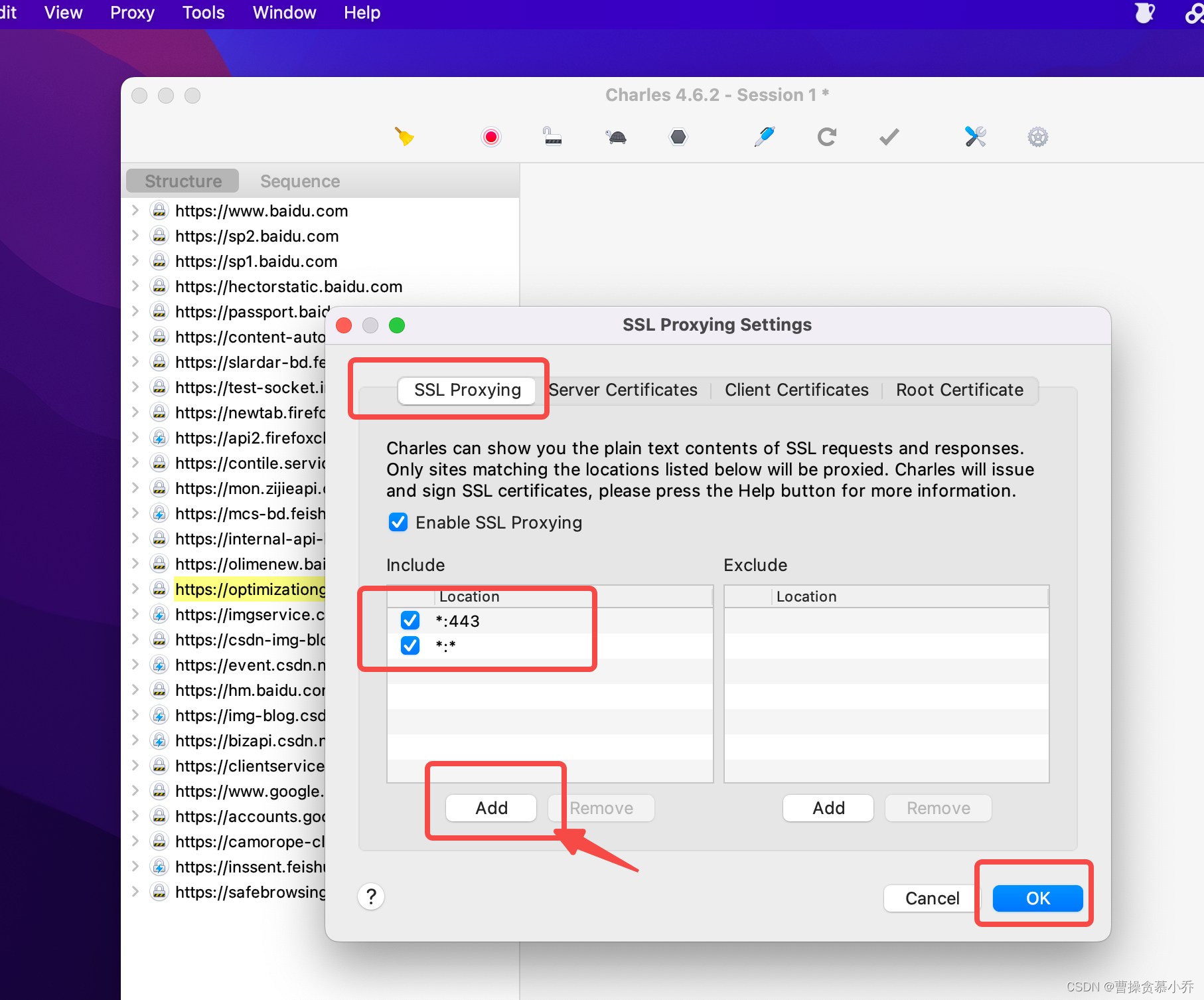Click the question mark Help button in dialog

coord(371,896)
